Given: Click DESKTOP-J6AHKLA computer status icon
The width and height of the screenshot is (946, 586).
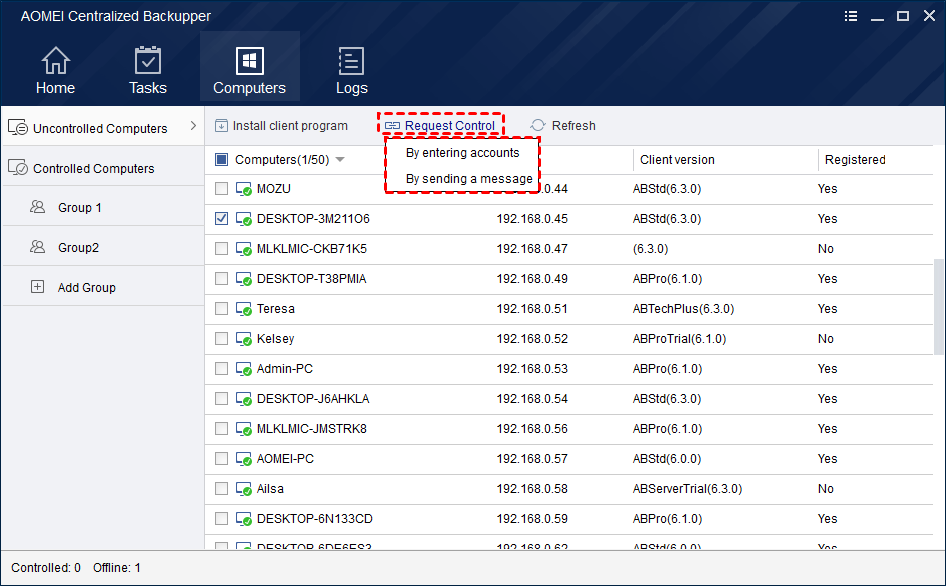Looking at the screenshot, I should pos(244,399).
